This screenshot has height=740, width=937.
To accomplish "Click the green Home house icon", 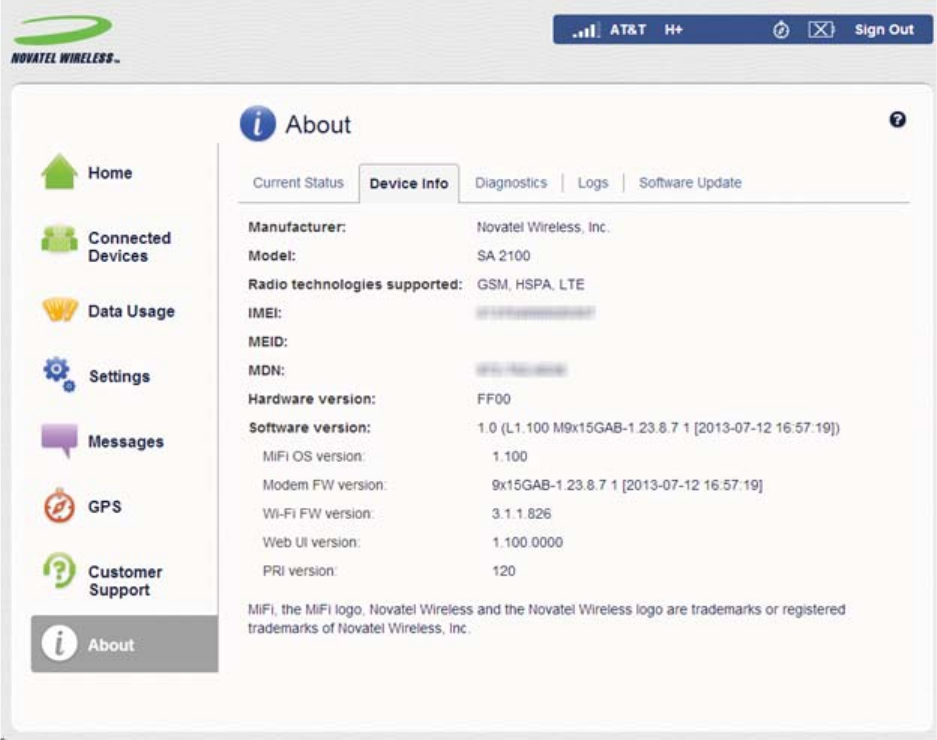I will tap(59, 172).
